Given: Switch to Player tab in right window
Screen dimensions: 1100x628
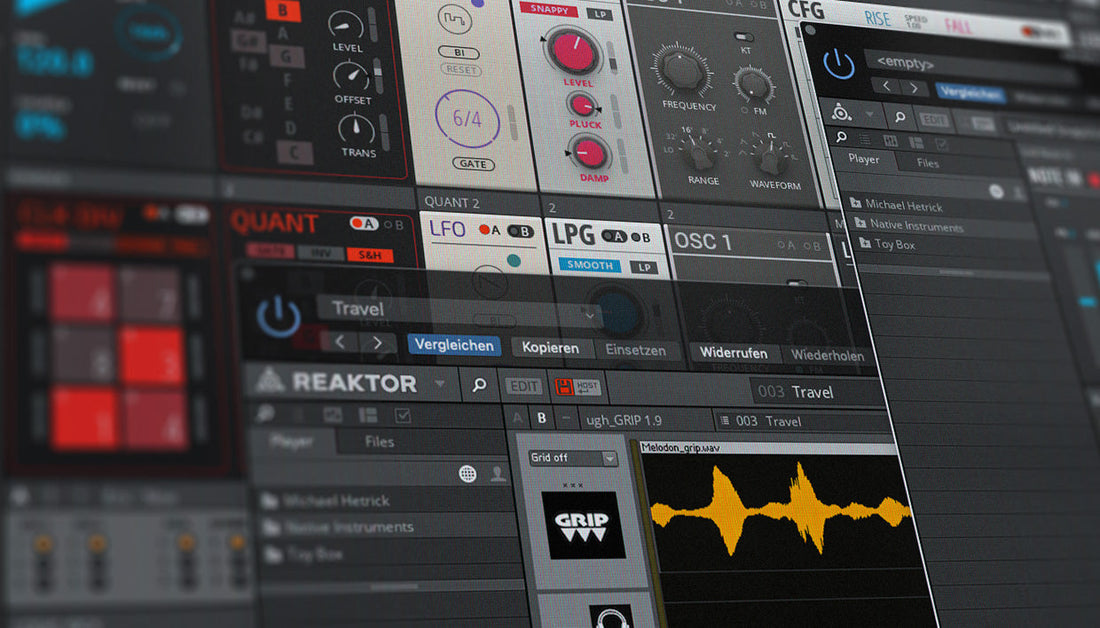Looking at the screenshot, I should [x=864, y=159].
